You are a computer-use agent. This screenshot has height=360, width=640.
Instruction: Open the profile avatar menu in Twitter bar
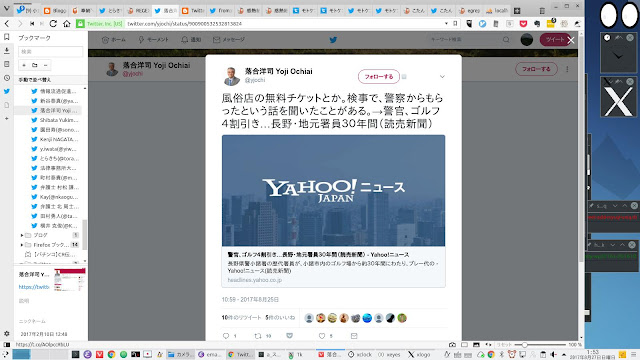527,40
